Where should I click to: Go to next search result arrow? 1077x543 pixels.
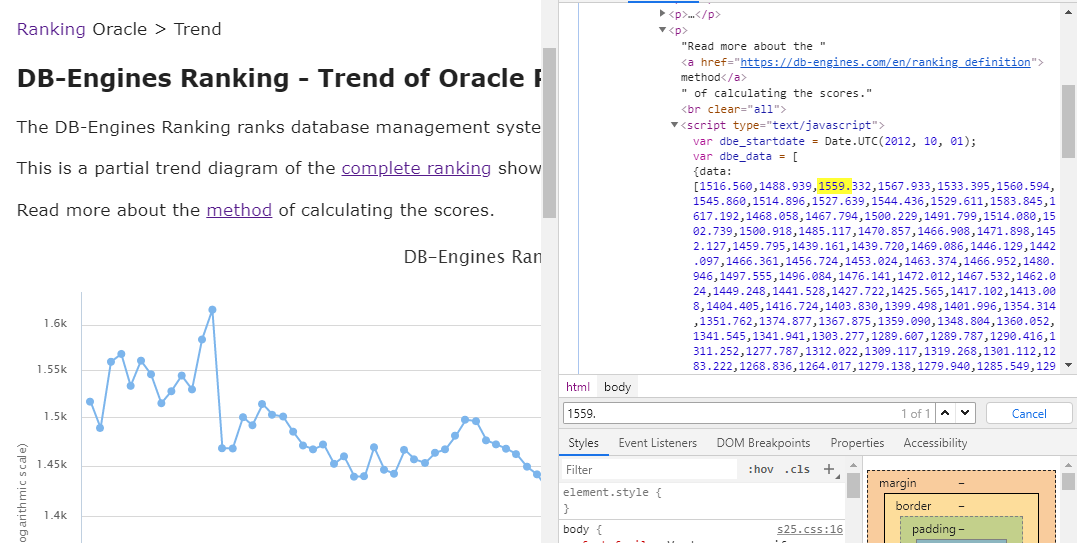point(965,413)
